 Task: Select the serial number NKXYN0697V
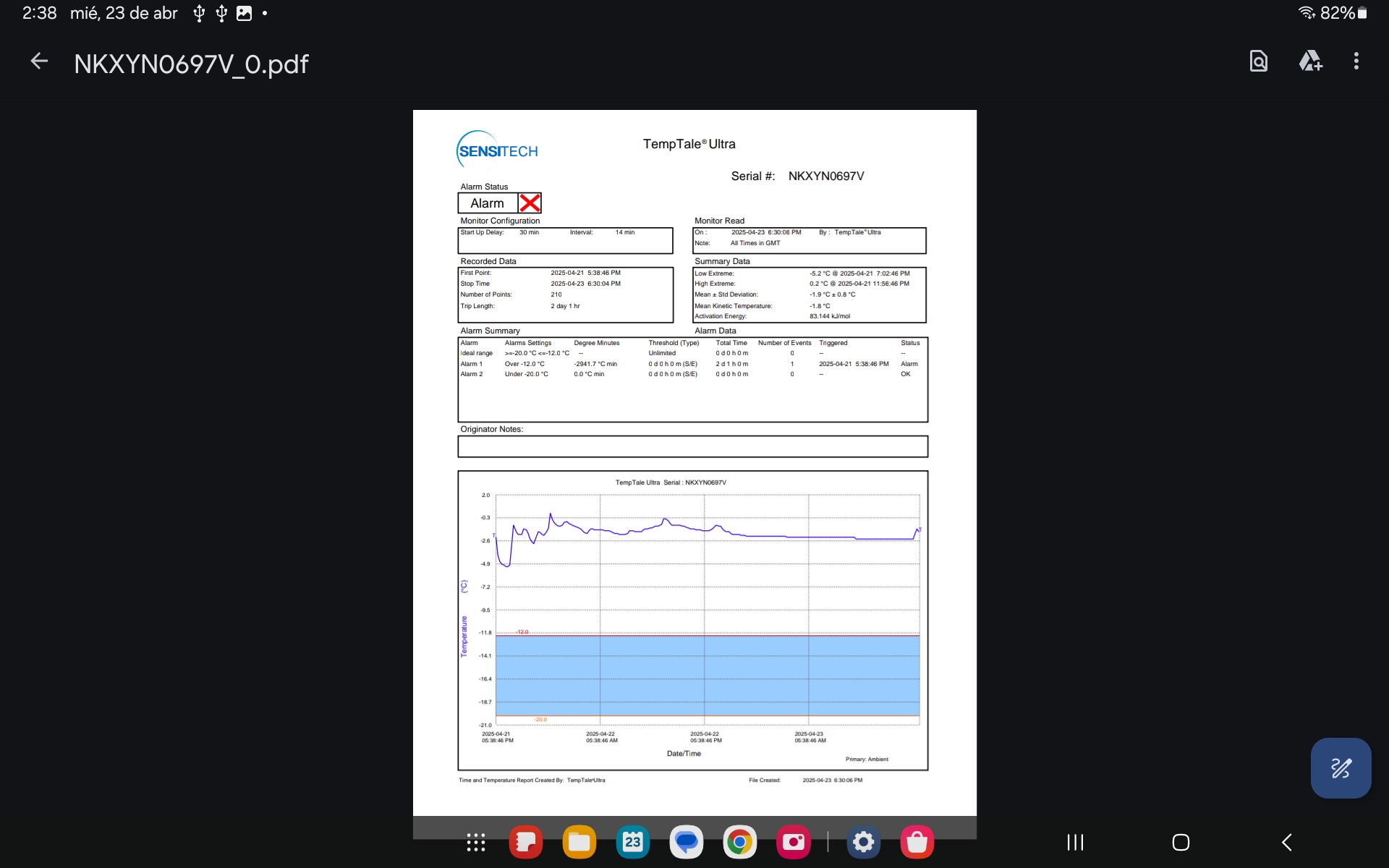click(x=825, y=176)
